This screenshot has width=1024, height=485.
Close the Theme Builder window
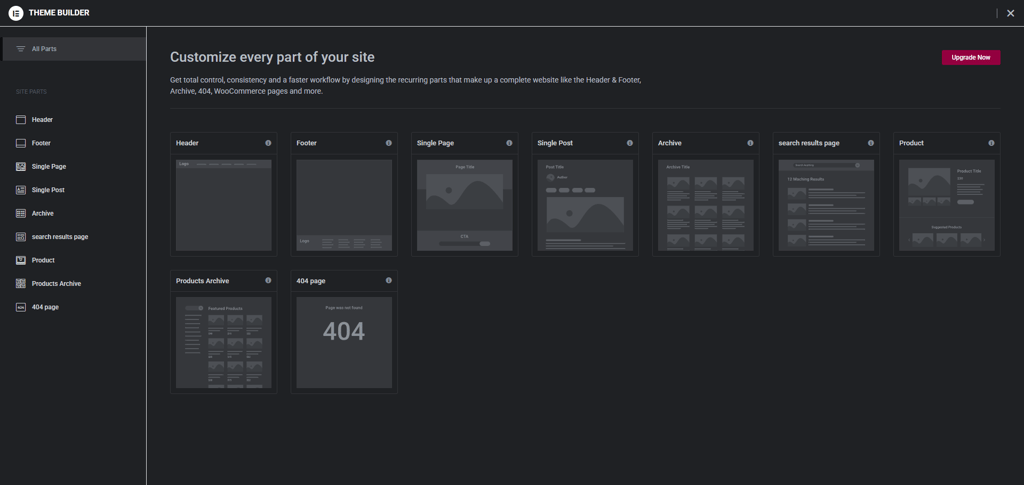[x=1011, y=13]
